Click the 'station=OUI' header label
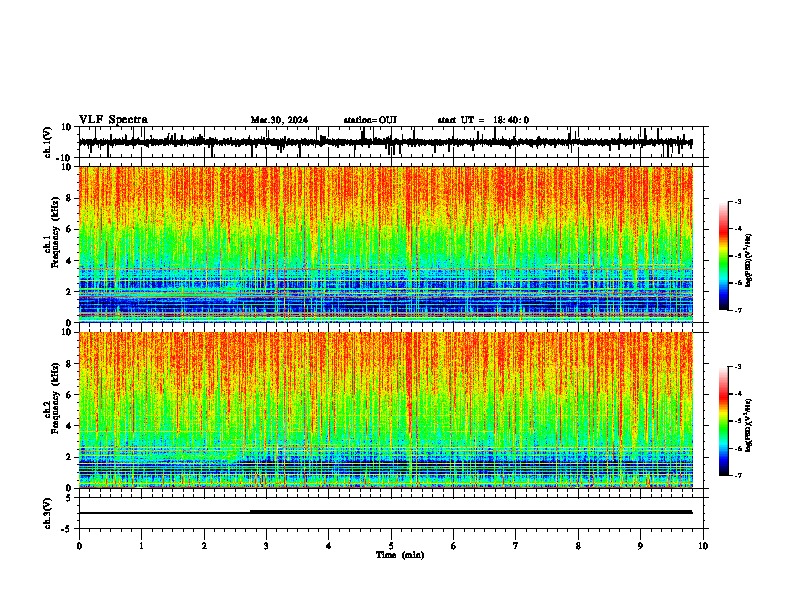 point(370,120)
